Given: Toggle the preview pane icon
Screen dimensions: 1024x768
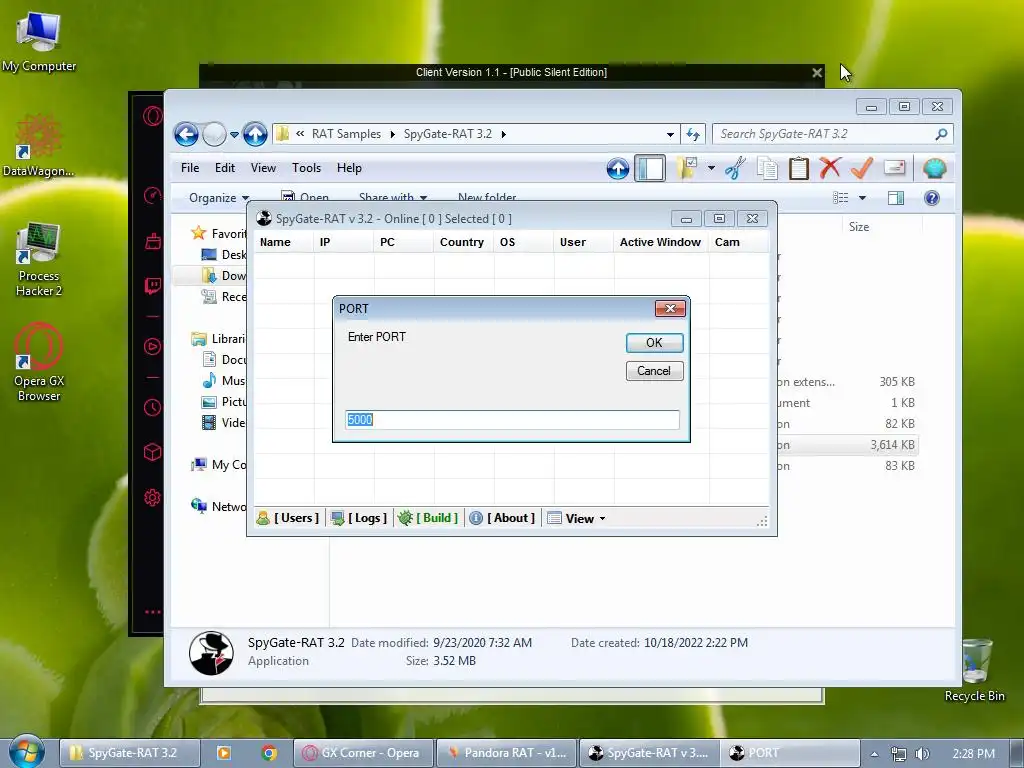Looking at the screenshot, I should (x=896, y=198).
